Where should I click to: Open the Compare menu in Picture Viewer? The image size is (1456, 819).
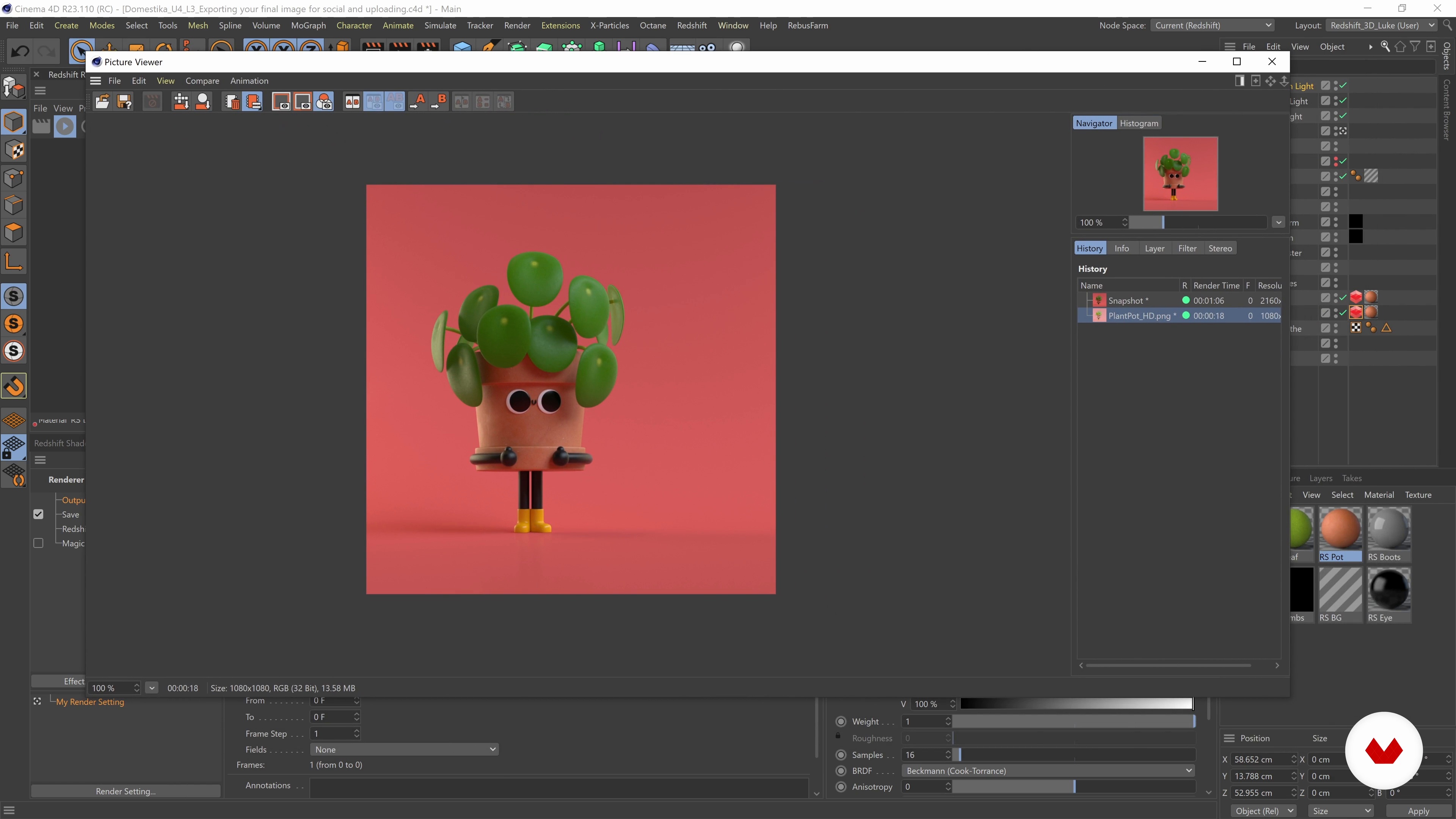(202, 81)
